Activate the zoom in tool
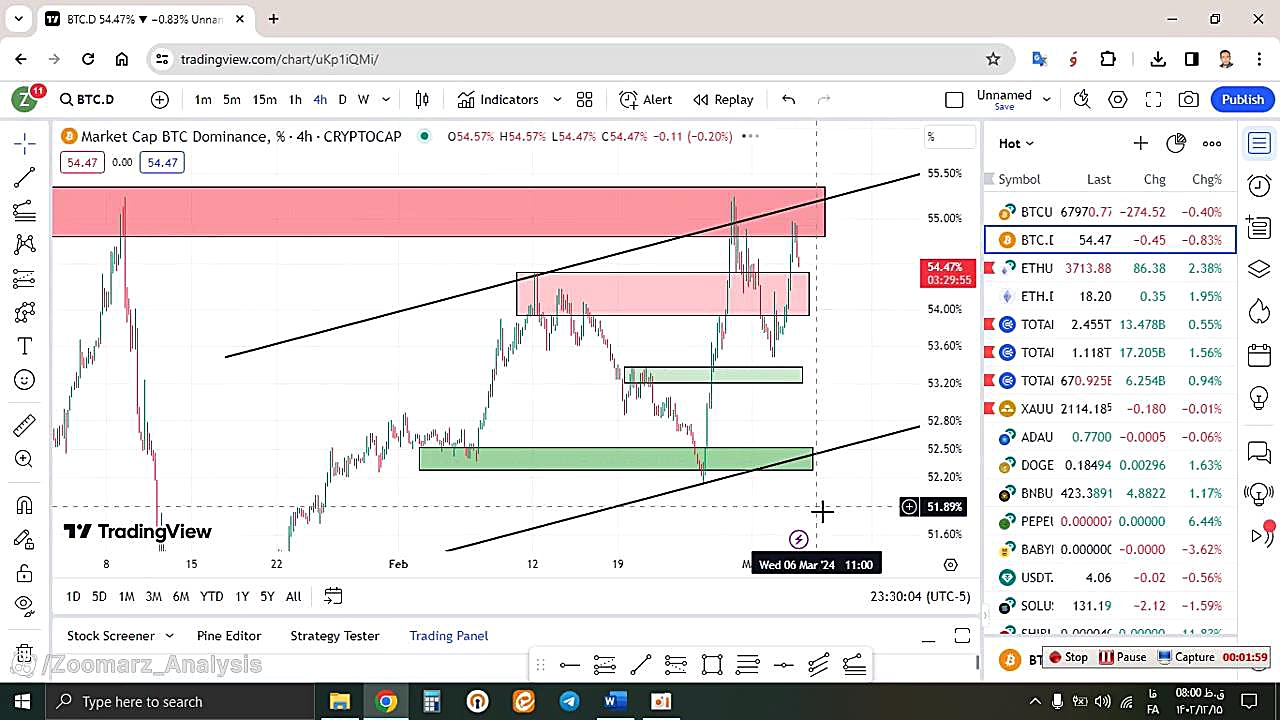This screenshot has width=1280, height=720. (25, 459)
